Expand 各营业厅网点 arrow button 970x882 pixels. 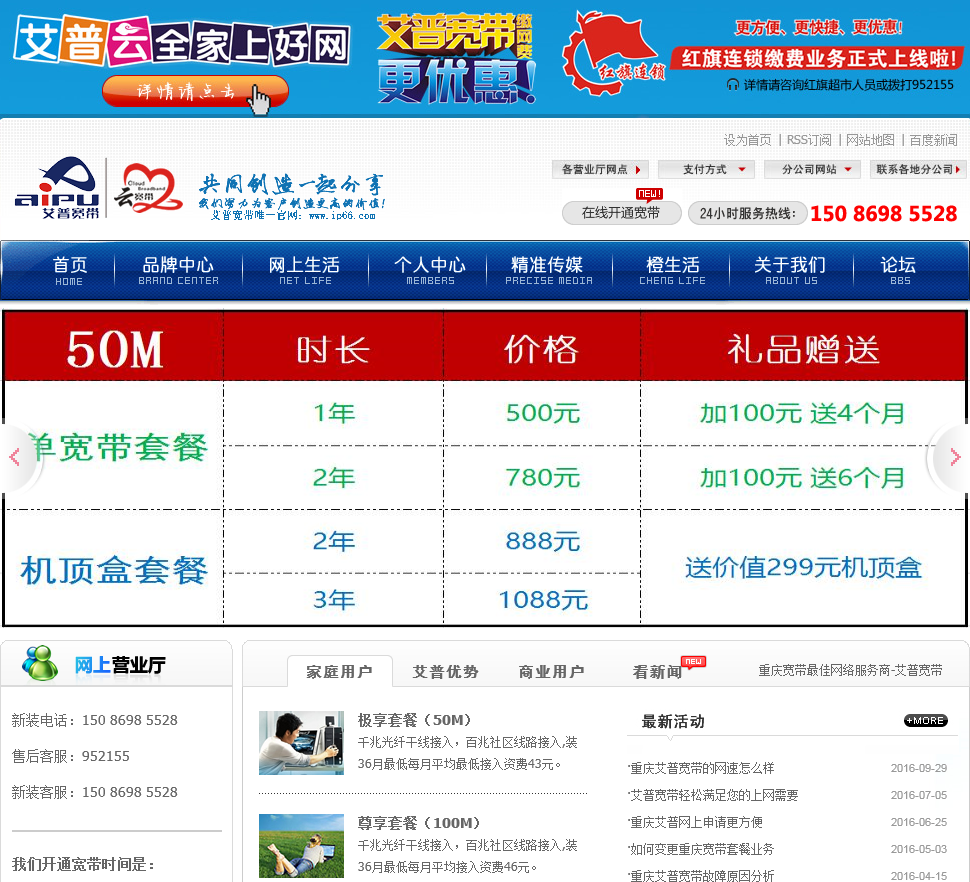click(600, 169)
